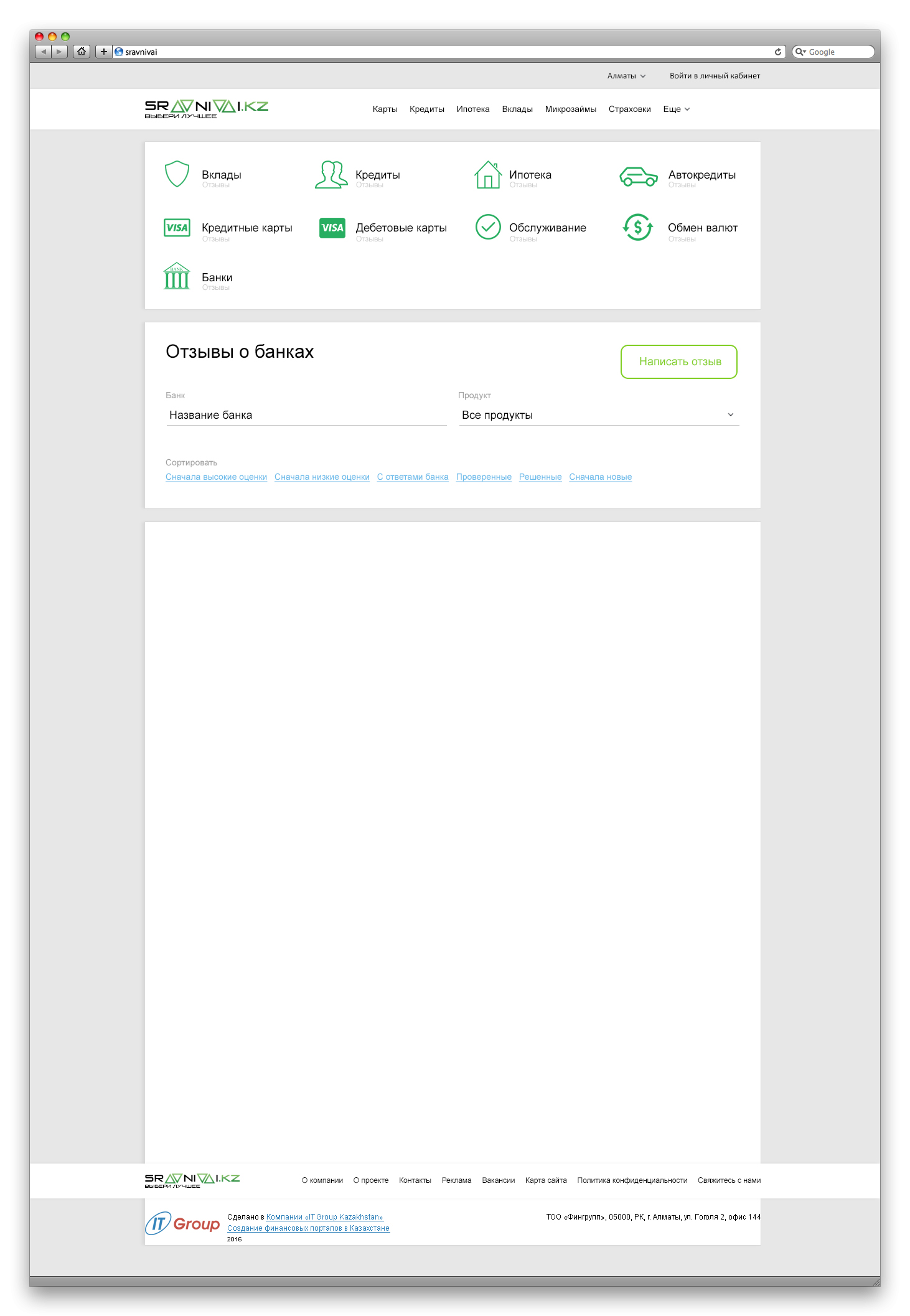Sort by Сначала низкие оценки
Viewport: 910px width, 1316px height.
[x=322, y=477]
